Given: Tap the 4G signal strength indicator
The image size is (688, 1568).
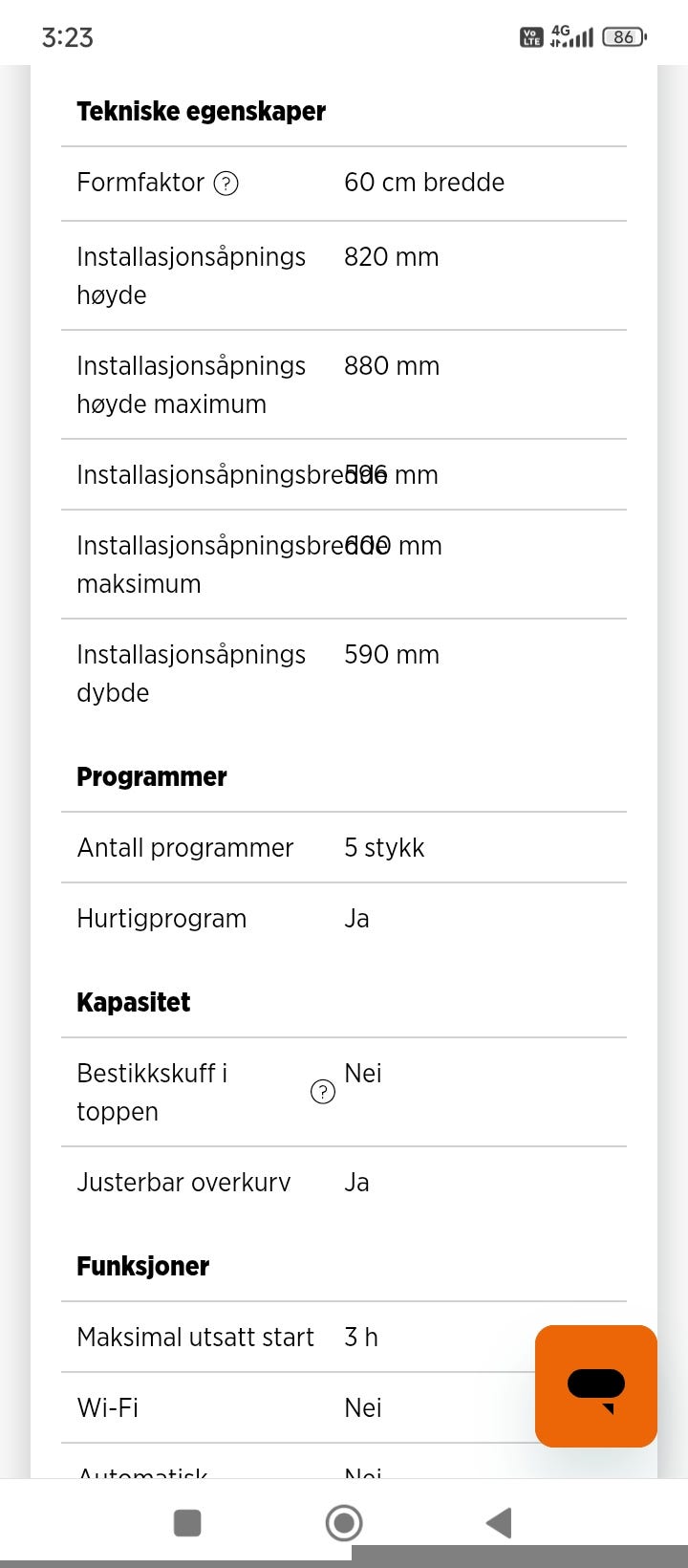Looking at the screenshot, I should pyautogui.click(x=571, y=36).
